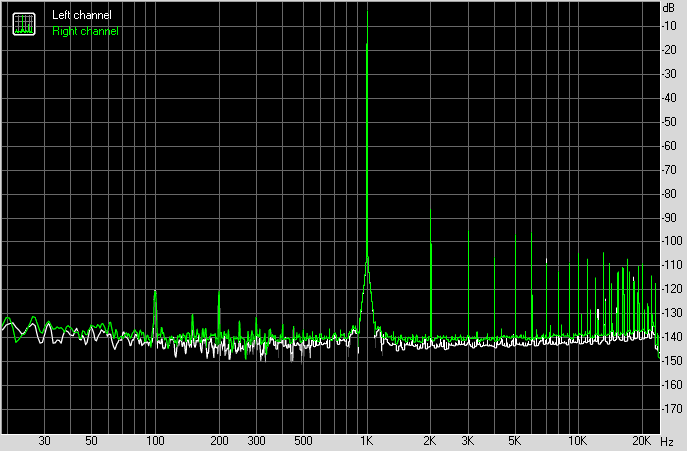
Task: Click the 30 Hz frequency axis label
Action: 44,441
